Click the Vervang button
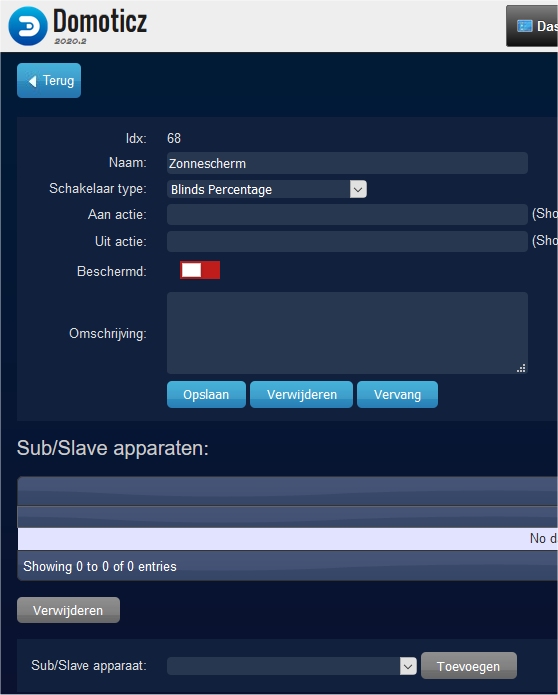558x695 pixels. click(x=398, y=394)
